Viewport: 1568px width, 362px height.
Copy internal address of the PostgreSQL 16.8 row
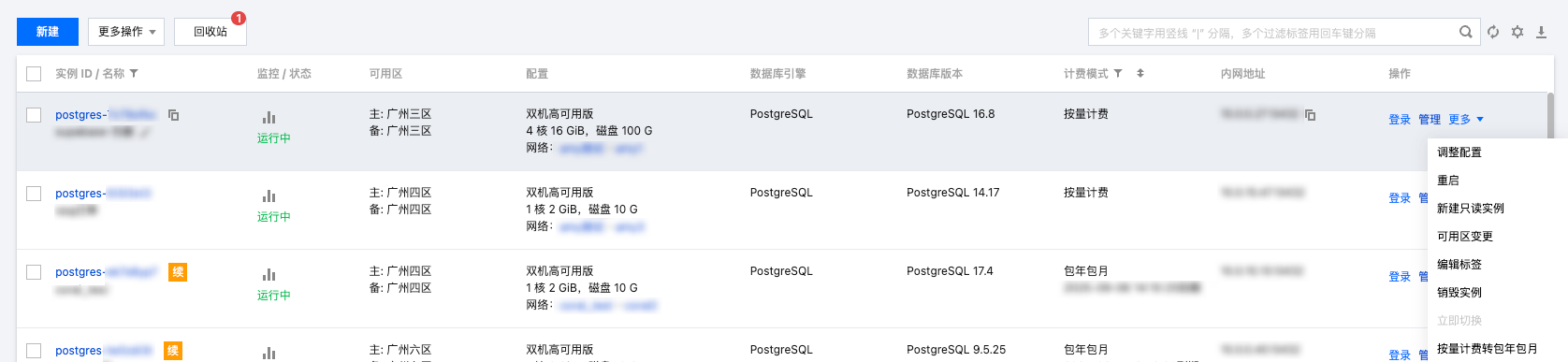[x=1310, y=115]
